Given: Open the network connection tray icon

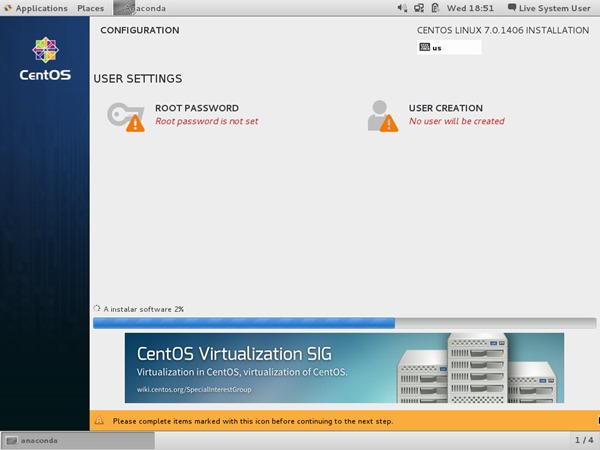Looking at the screenshot, I should (419, 8).
